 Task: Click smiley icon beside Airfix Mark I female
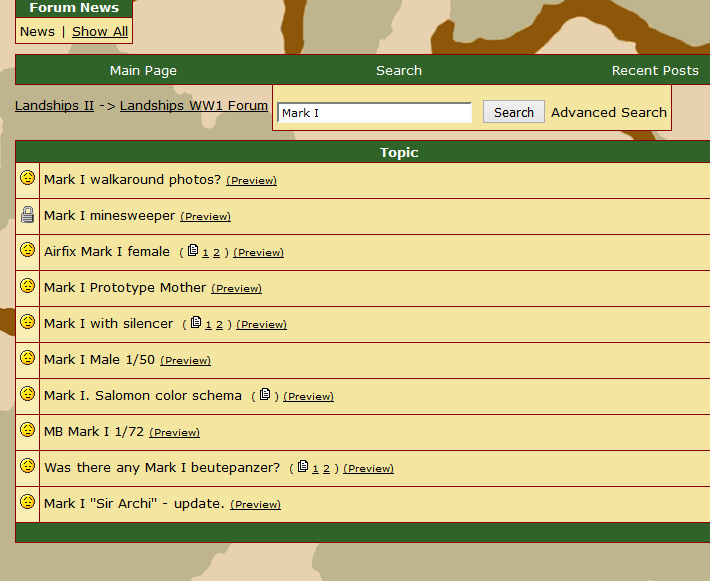click(27, 250)
